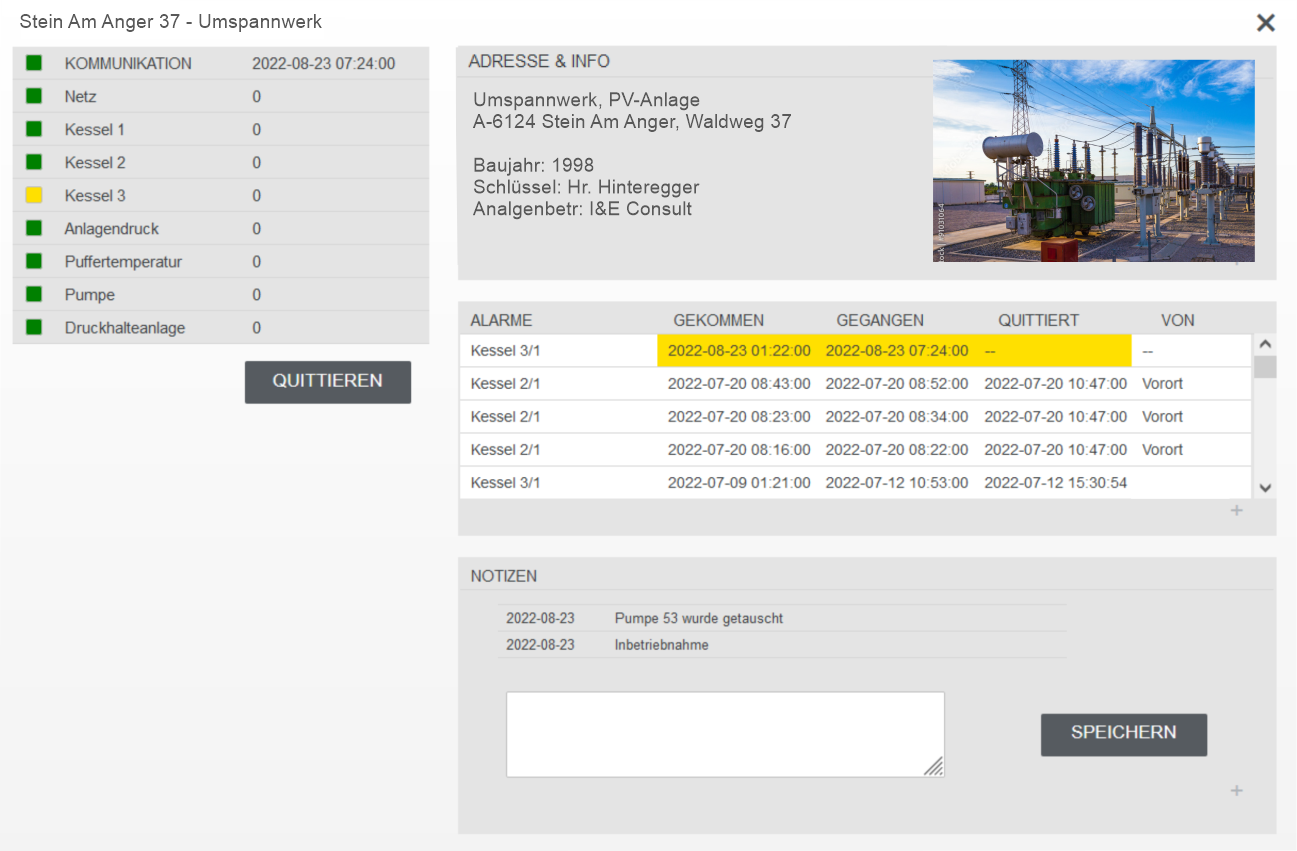Click the green Kessel 1 status indicator
This screenshot has height=851, width=1297.
(34, 129)
